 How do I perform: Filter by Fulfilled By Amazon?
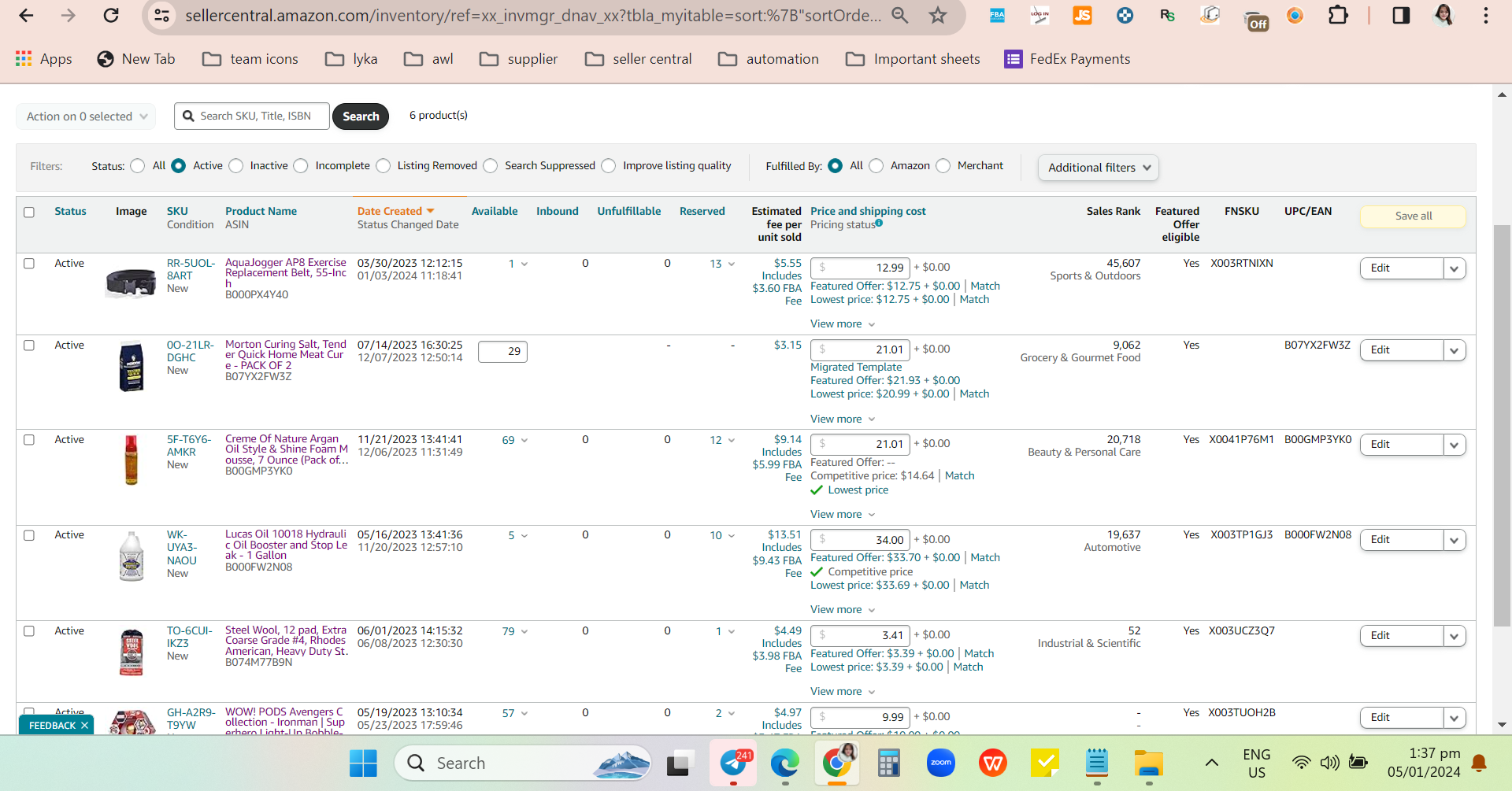pos(876,166)
